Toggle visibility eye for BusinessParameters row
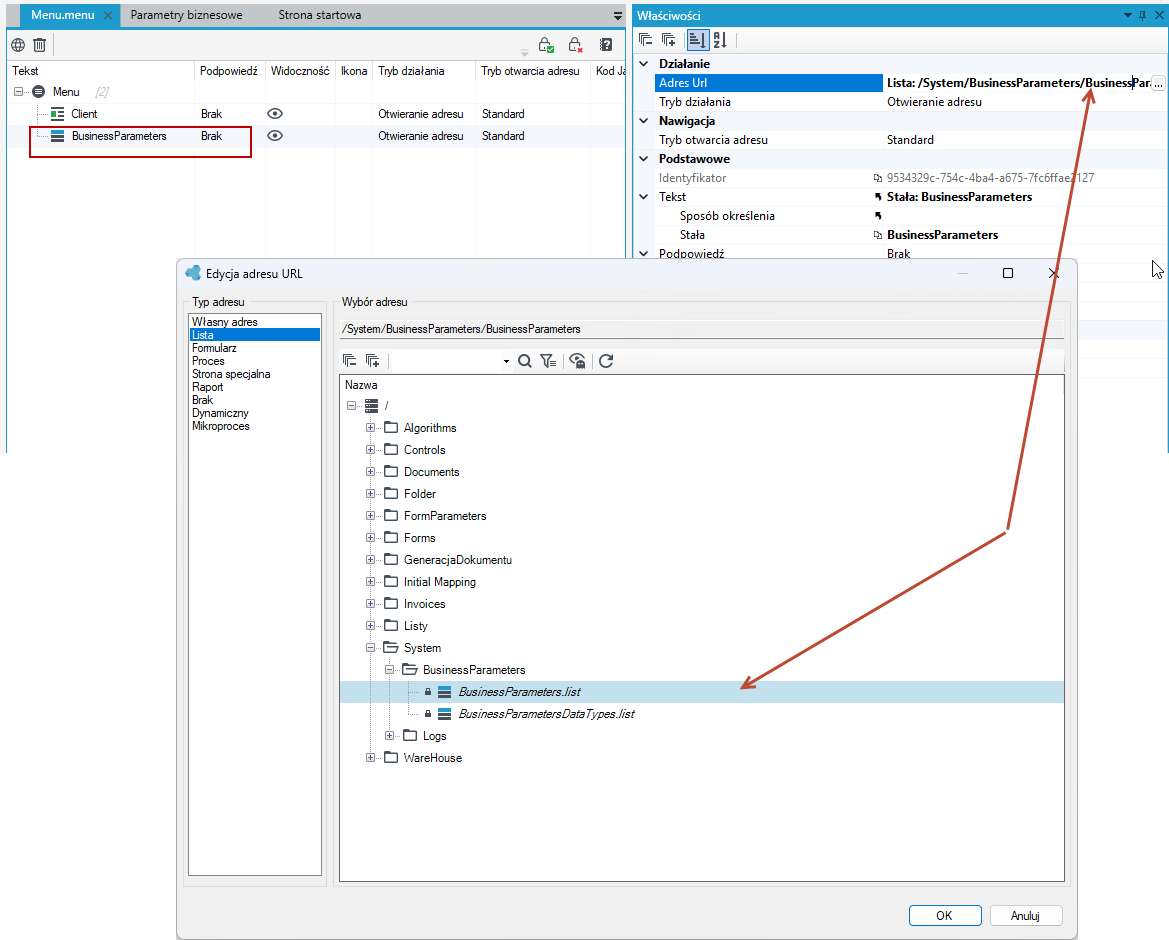This screenshot has width=1169, height=940. click(275, 136)
